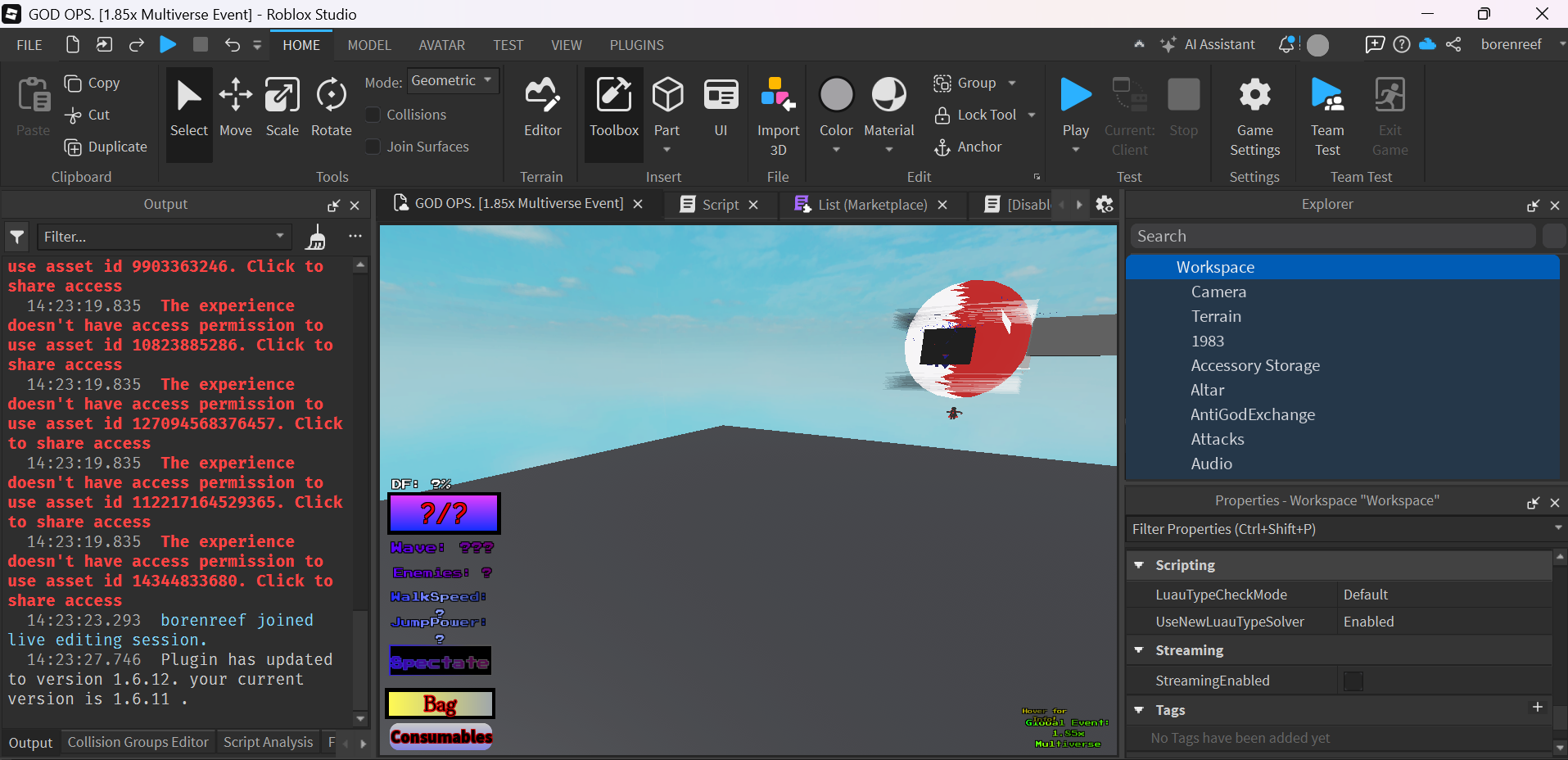Enable StreamingEnabled in Properties

coord(1353,681)
